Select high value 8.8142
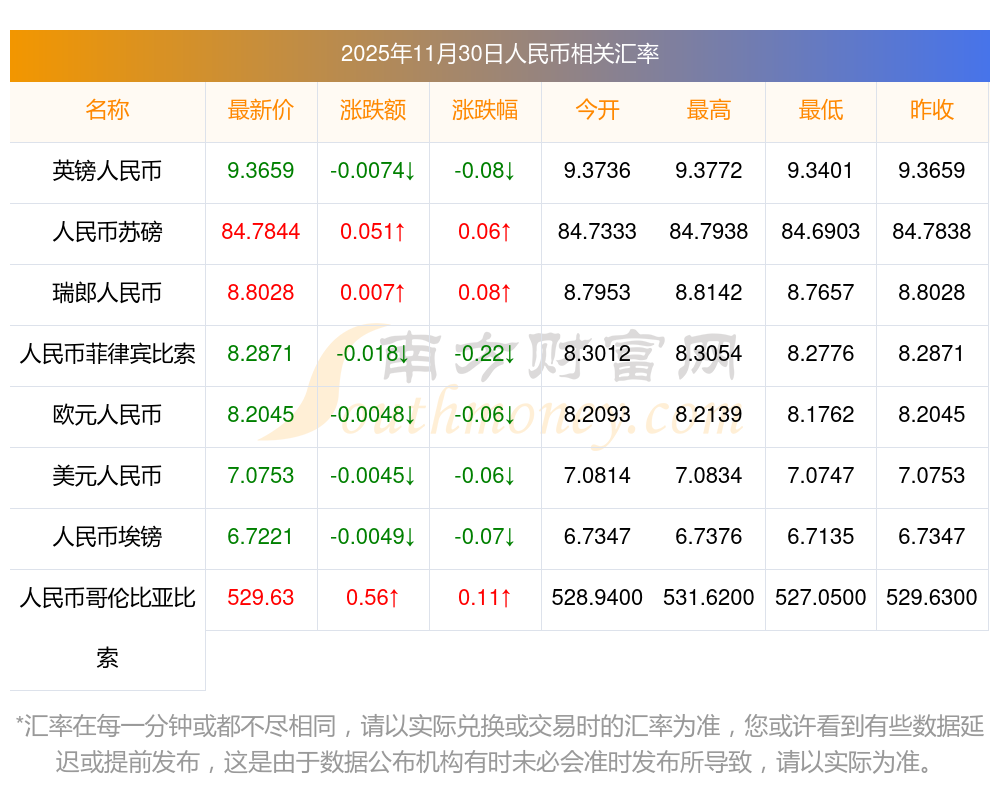Screen dimensions: 1000x793 point(709,293)
